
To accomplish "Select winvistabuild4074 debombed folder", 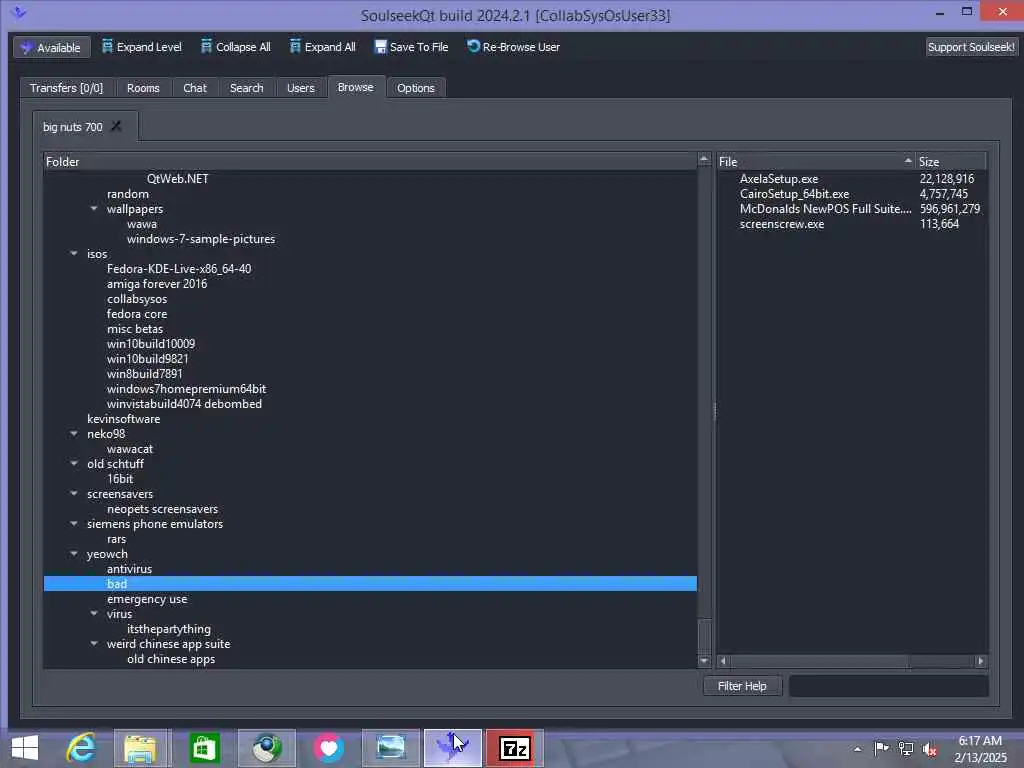I will tap(184, 404).
